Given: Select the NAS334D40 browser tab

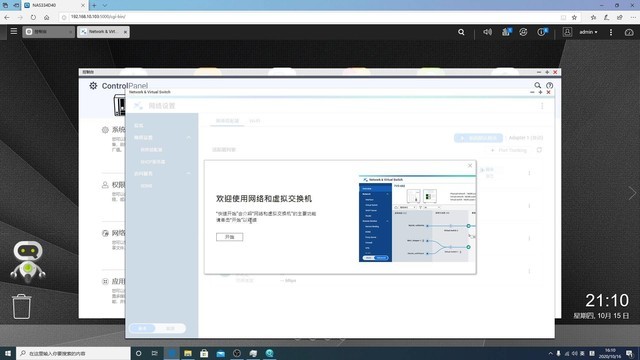Looking at the screenshot, I should click(54, 5).
